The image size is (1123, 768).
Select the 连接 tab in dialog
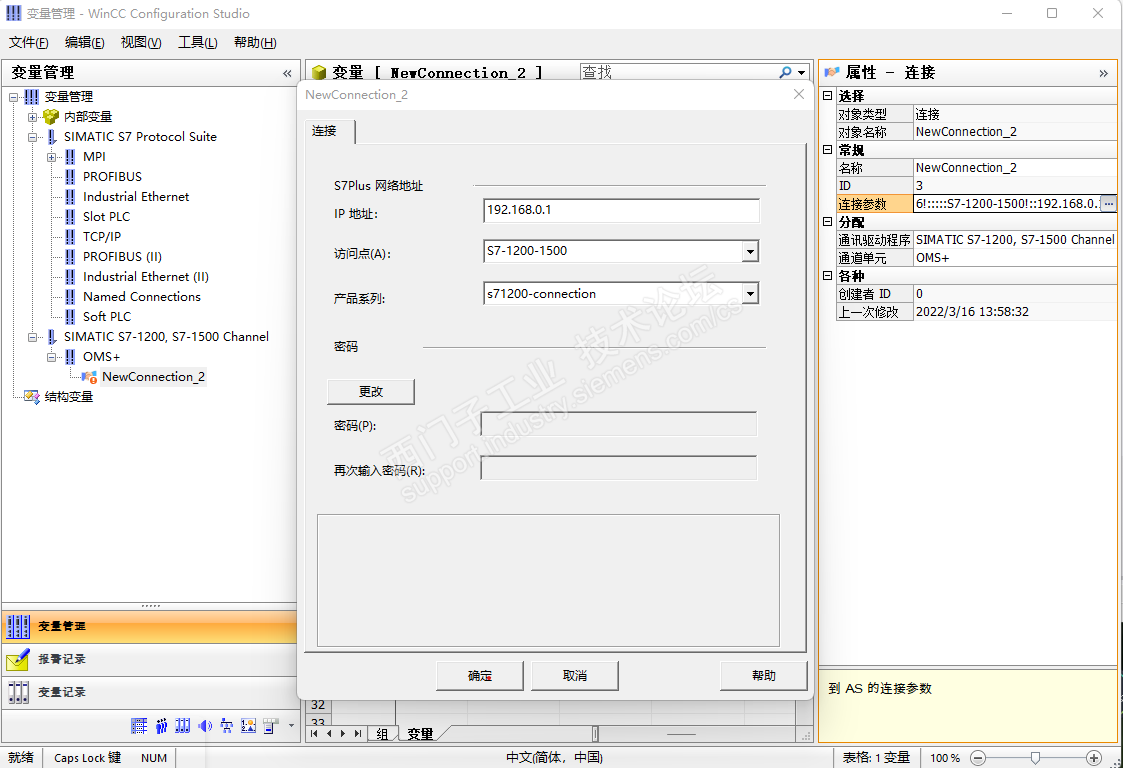329,131
